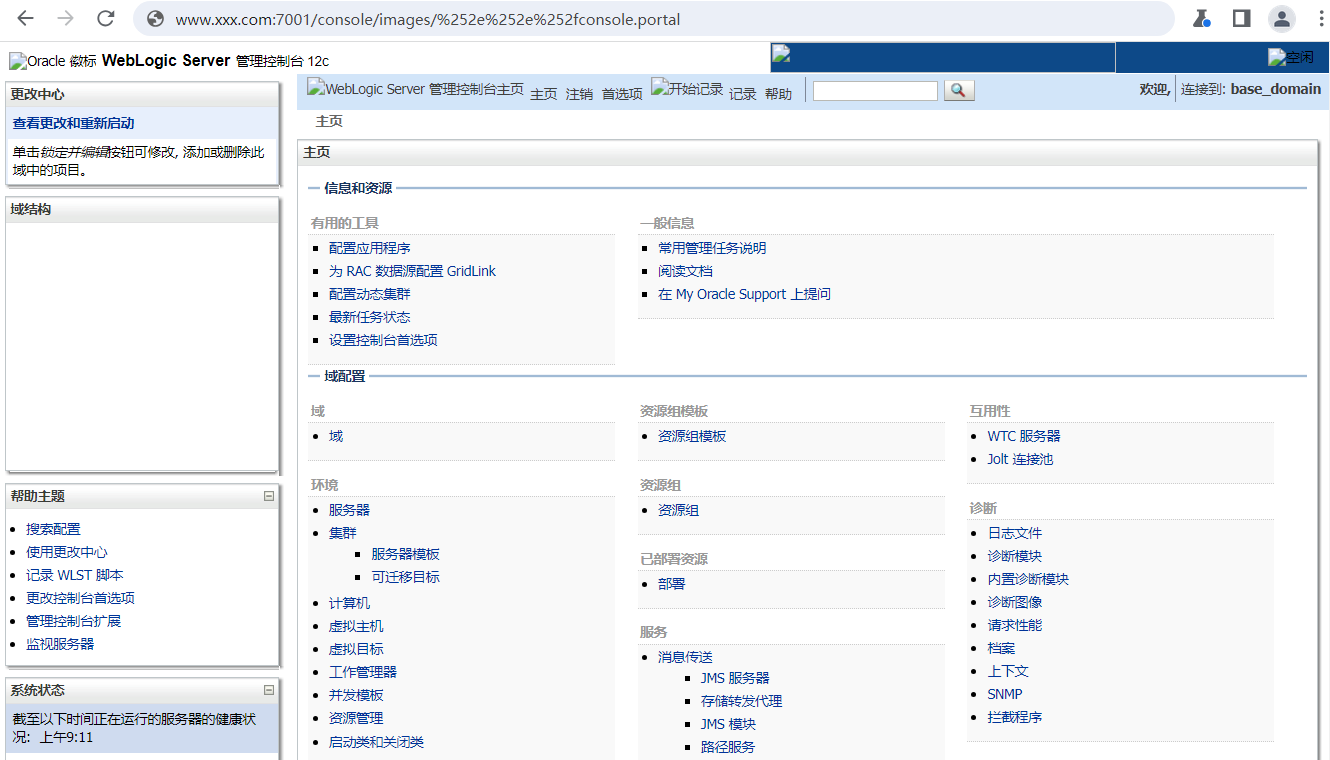Open the 查看更改和重新启动 link

pyautogui.click(x=73, y=123)
